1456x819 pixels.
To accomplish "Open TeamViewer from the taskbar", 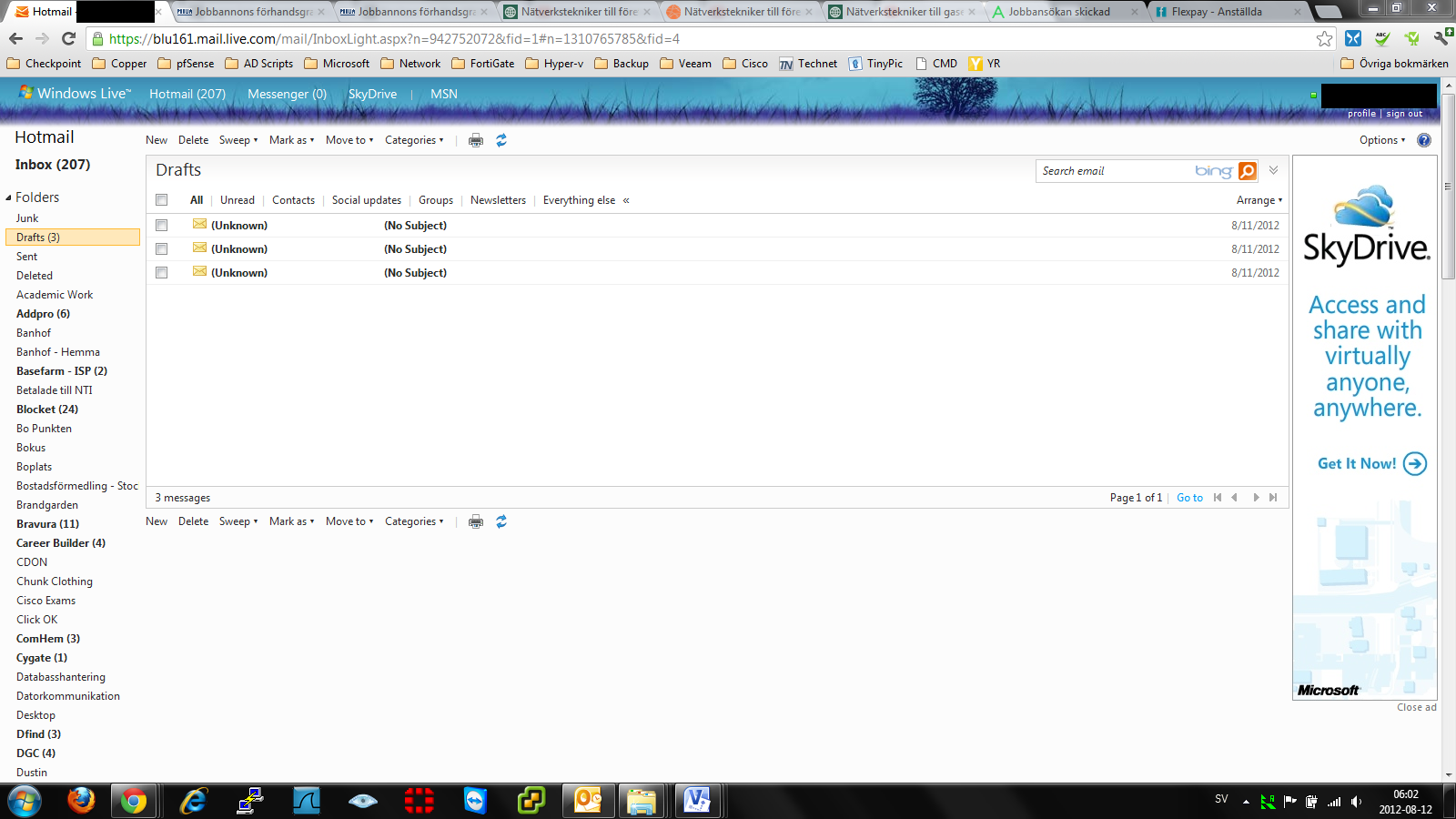I will pos(476,801).
